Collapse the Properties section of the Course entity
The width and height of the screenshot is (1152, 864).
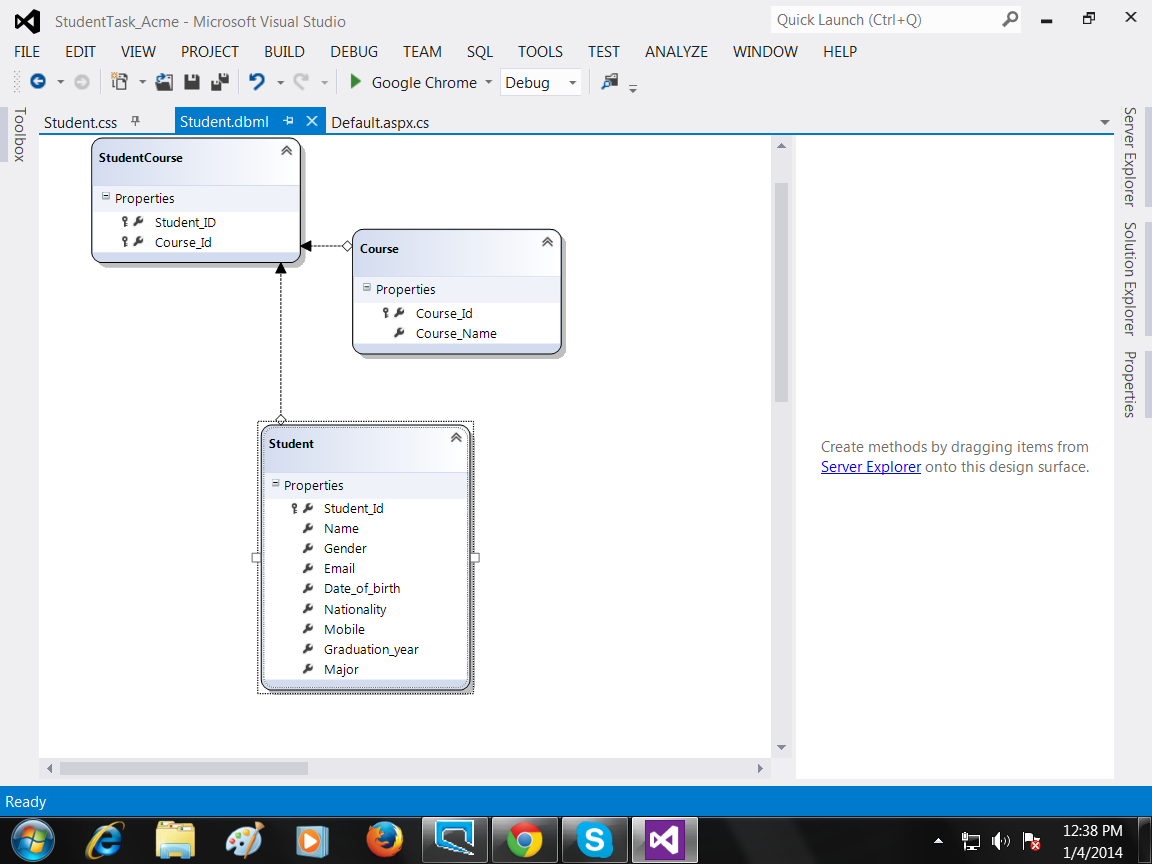(x=367, y=288)
